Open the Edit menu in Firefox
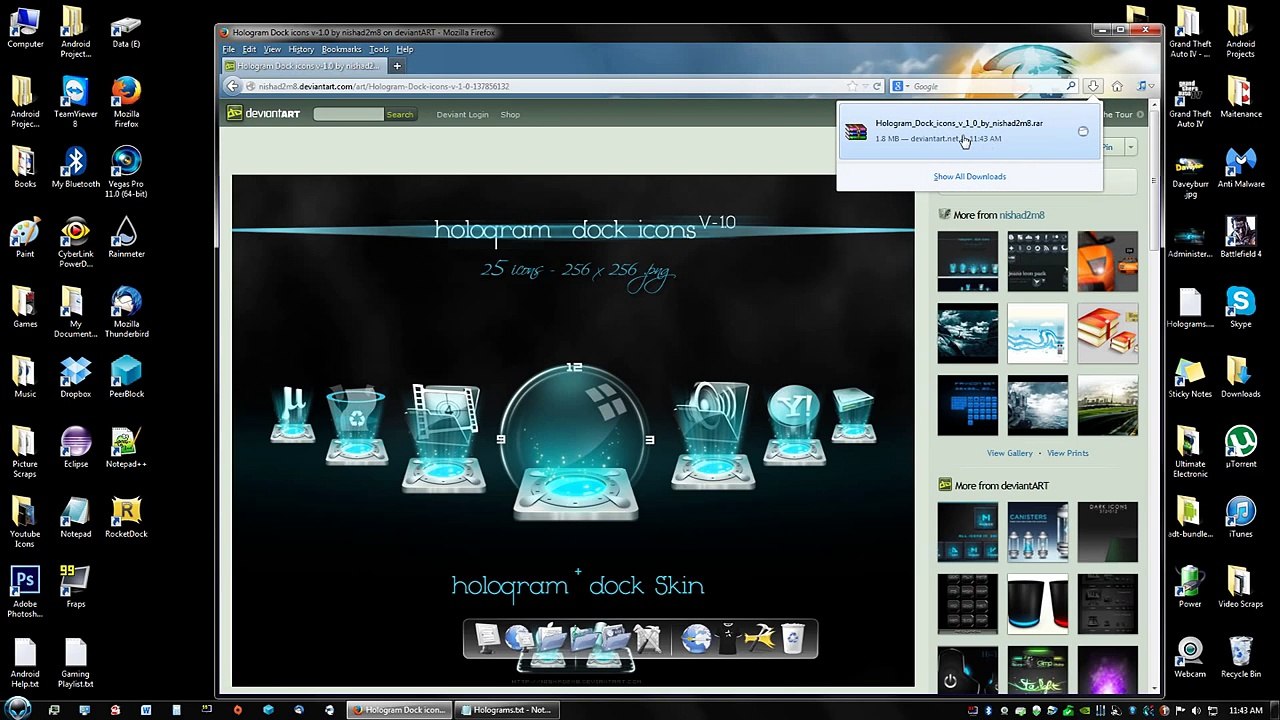 (x=249, y=49)
